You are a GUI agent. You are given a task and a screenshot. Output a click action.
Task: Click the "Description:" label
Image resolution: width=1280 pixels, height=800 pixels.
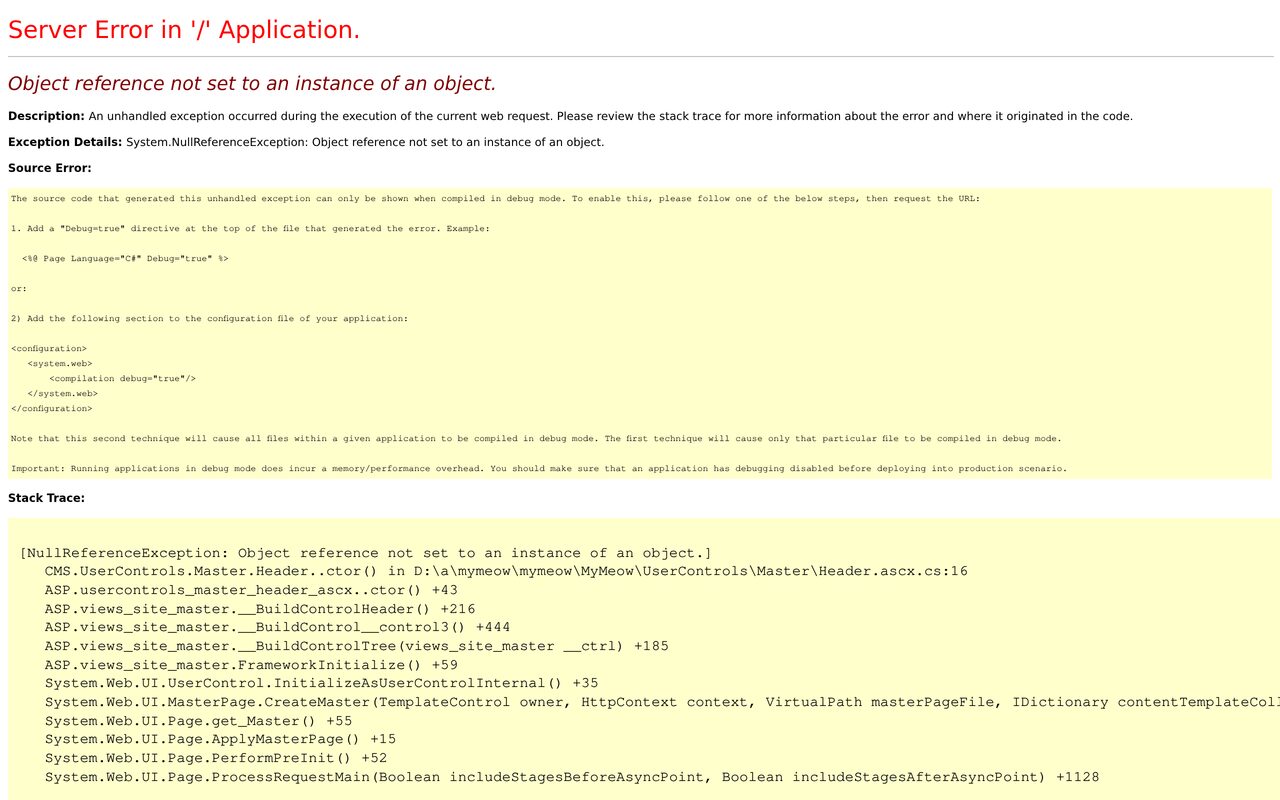pyautogui.click(x=46, y=116)
